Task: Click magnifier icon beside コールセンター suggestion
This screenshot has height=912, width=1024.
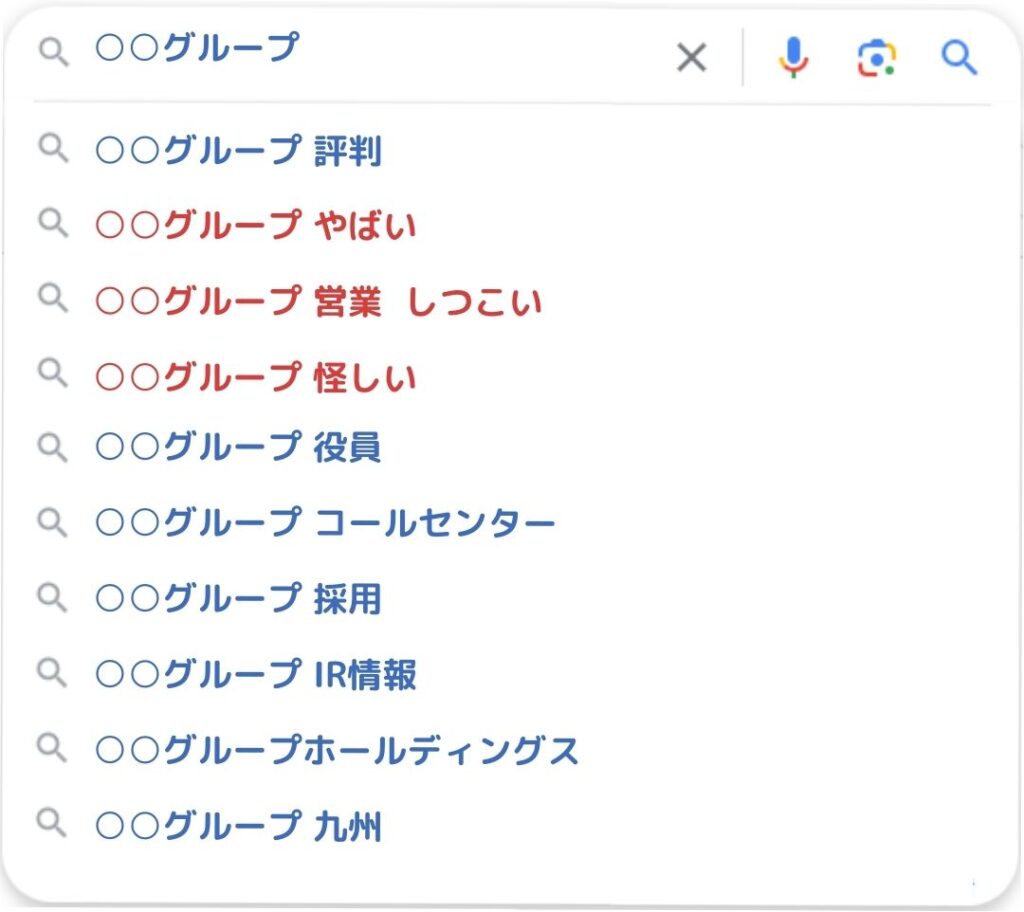Action: (53, 521)
